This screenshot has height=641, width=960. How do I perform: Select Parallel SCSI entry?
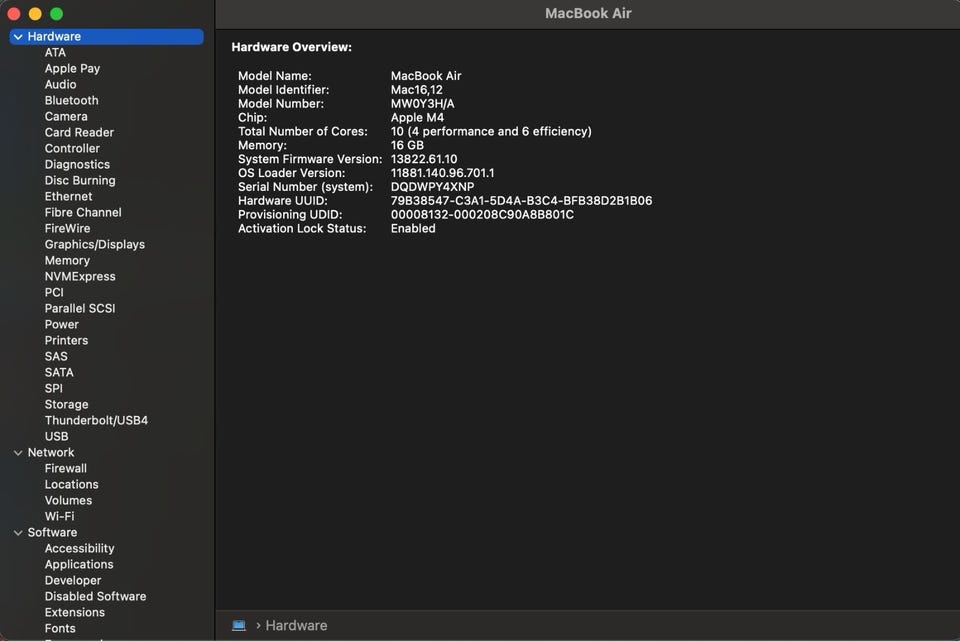click(x=80, y=308)
